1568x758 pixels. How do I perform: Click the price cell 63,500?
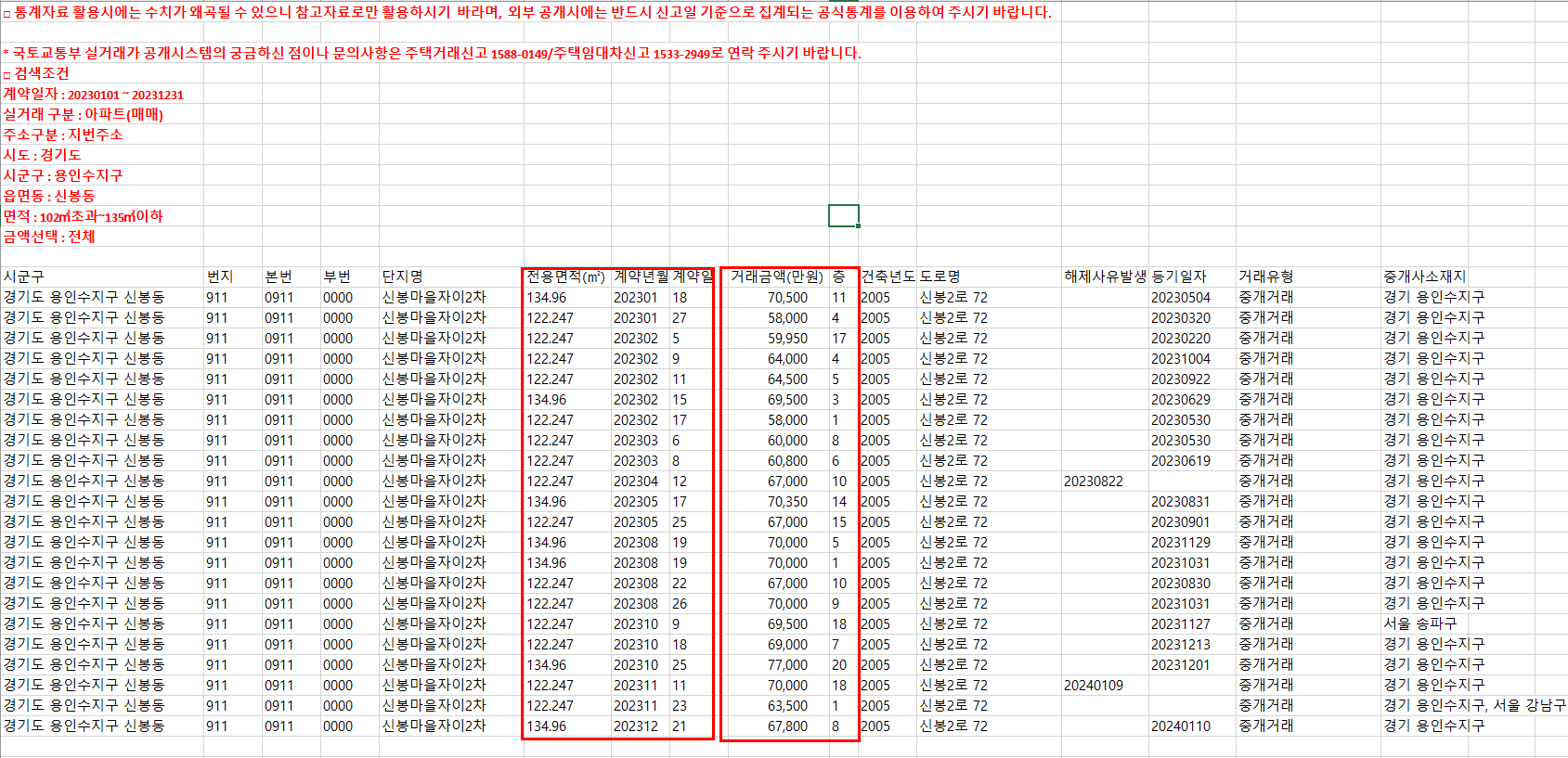(x=778, y=706)
